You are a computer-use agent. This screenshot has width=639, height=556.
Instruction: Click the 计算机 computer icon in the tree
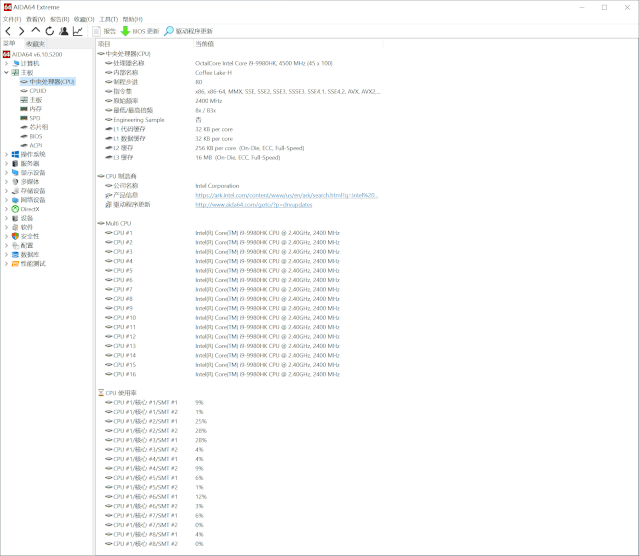pyautogui.click(x=15, y=63)
